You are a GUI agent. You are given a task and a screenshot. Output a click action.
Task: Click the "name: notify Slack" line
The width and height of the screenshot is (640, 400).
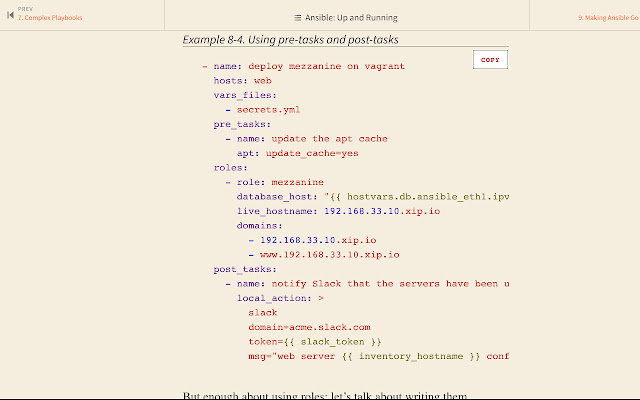373,284
